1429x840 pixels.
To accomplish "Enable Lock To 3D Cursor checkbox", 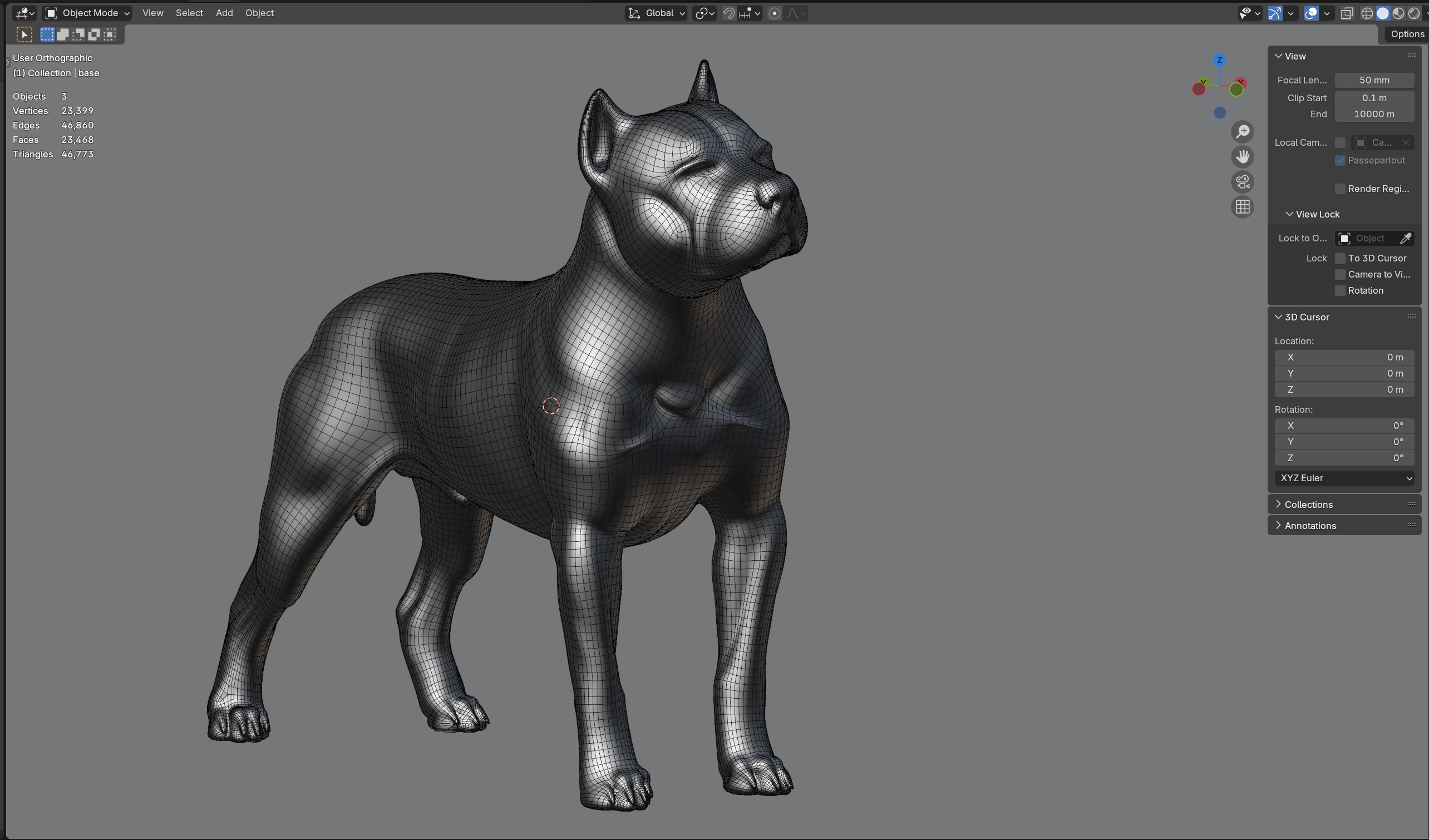I will pyautogui.click(x=1341, y=259).
